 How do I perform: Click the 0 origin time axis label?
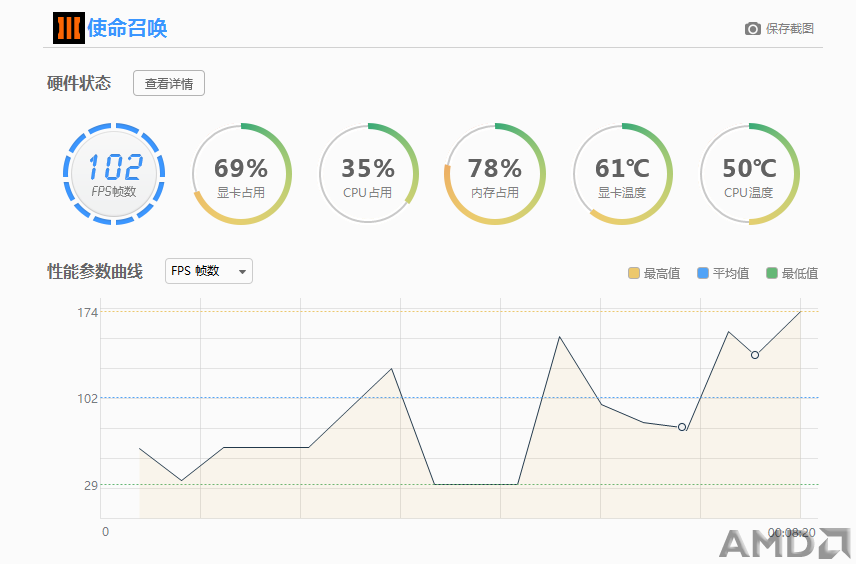pos(105,532)
